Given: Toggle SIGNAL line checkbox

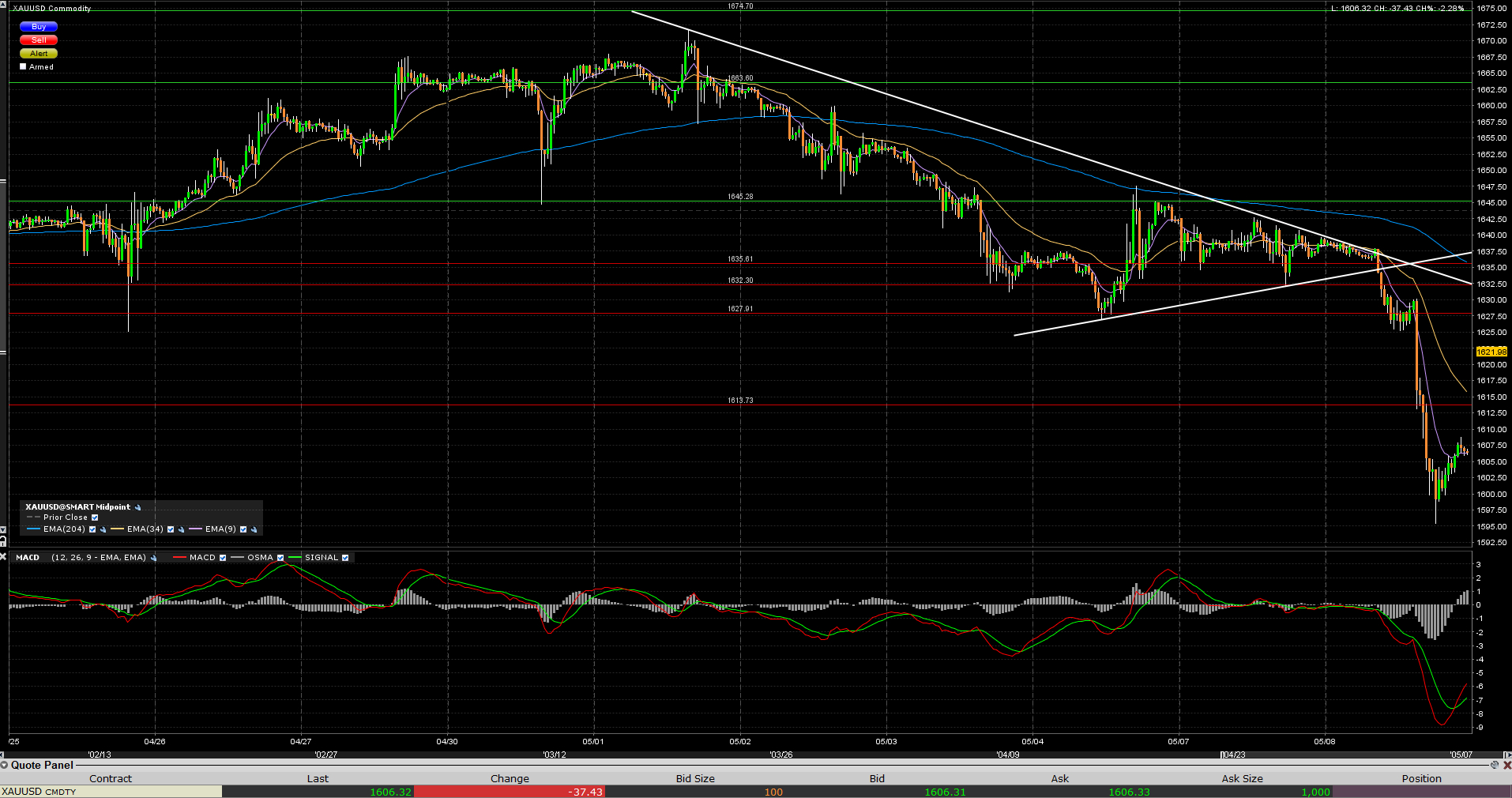Looking at the screenshot, I should pyautogui.click(x=345, y=558).
